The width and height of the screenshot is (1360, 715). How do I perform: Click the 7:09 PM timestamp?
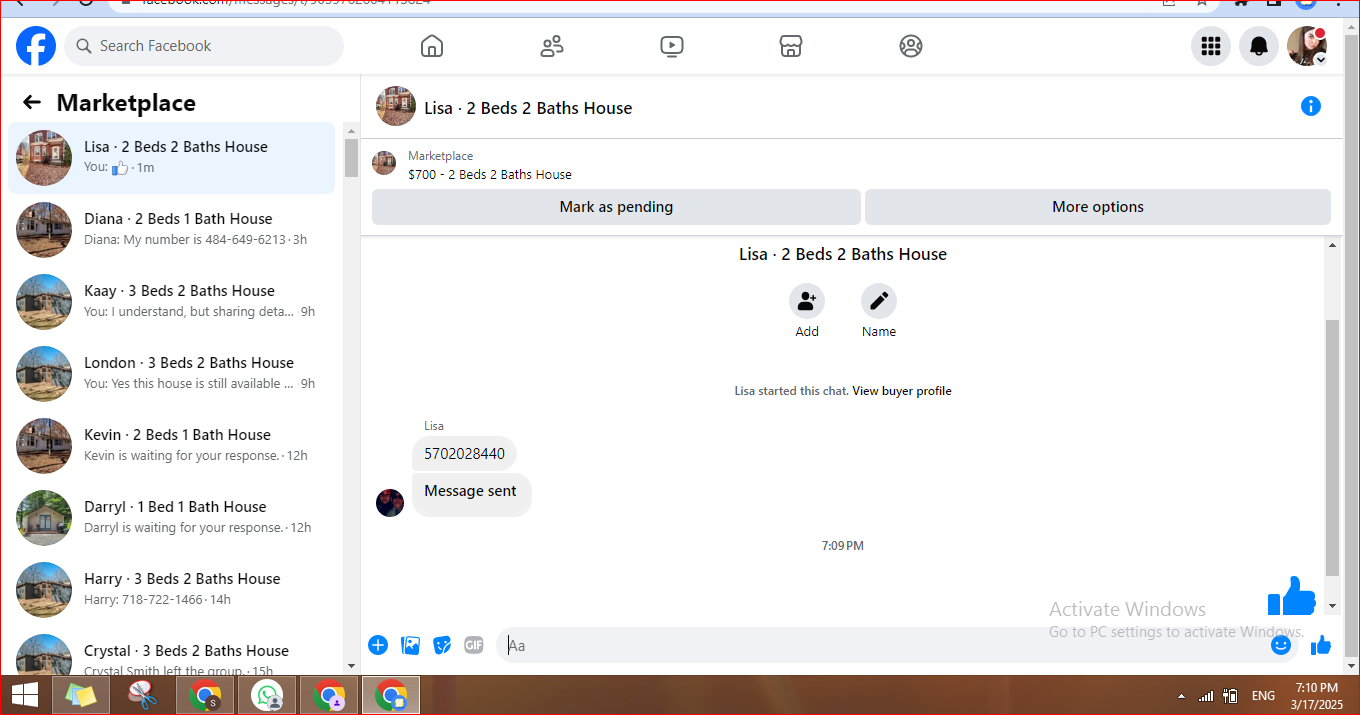click(843, 546)
